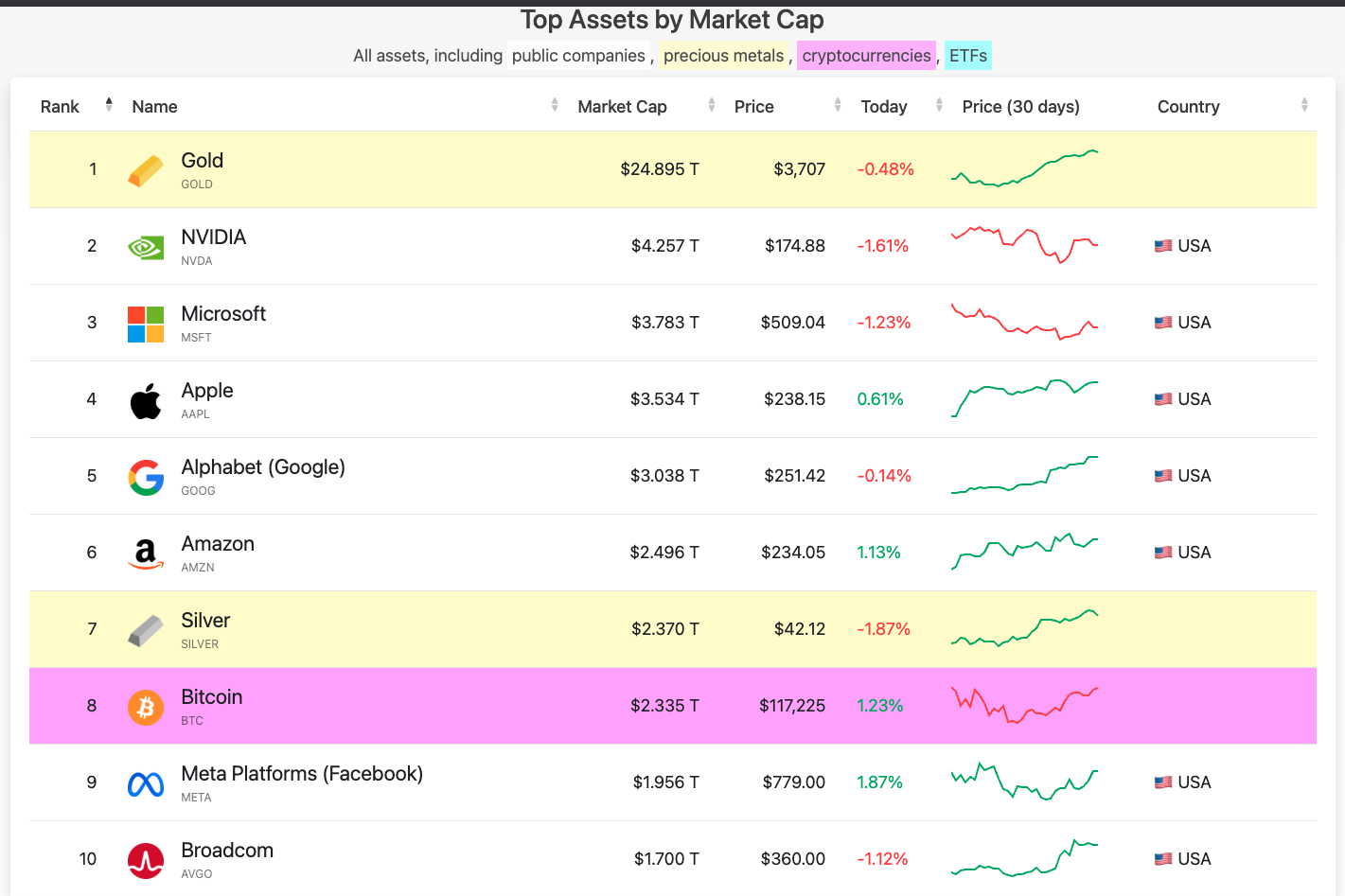Screen dimensions: 1345x896
Task: Click the $509.04 Microsoft price
Action: [x=793, y=323]
